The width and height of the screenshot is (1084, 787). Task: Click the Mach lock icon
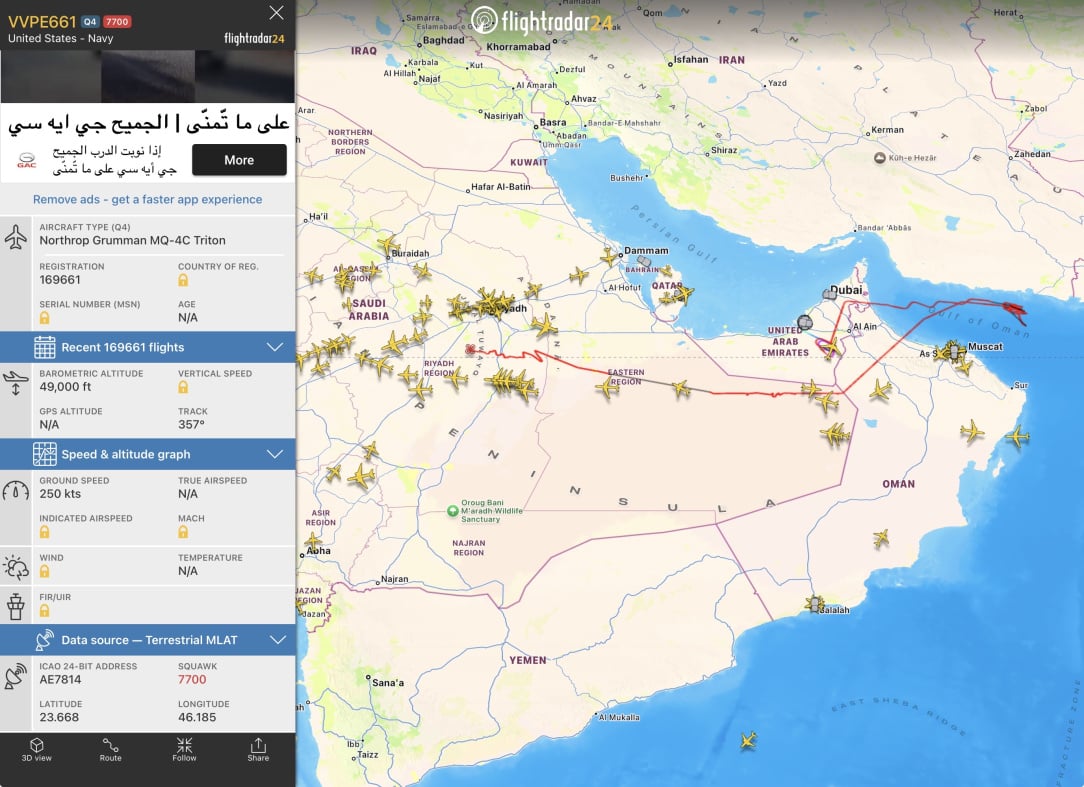183,532
